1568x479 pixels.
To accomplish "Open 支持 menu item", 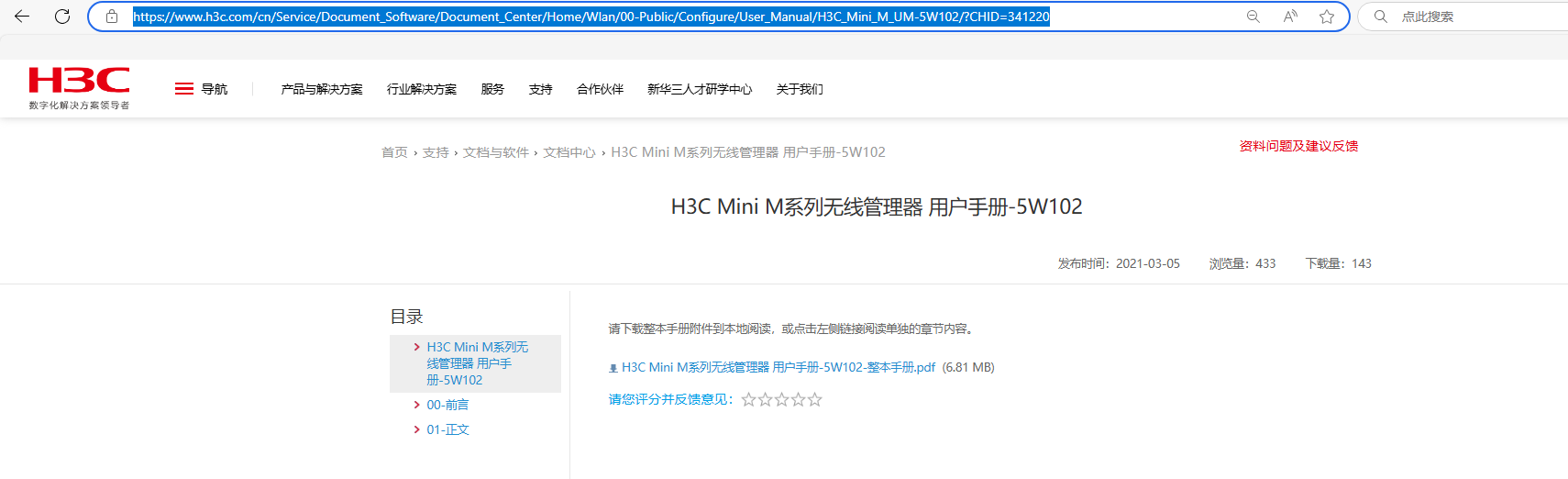I will pos(540,89).
